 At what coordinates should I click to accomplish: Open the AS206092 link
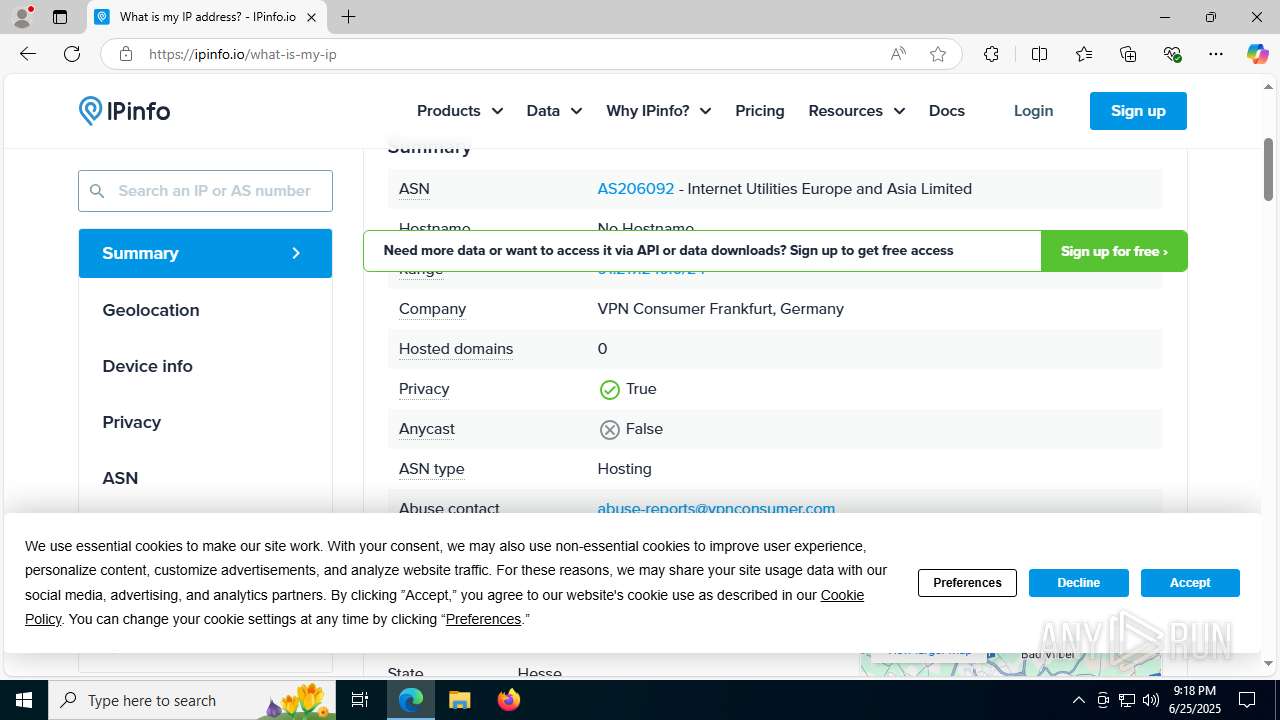tap(636, 189)
